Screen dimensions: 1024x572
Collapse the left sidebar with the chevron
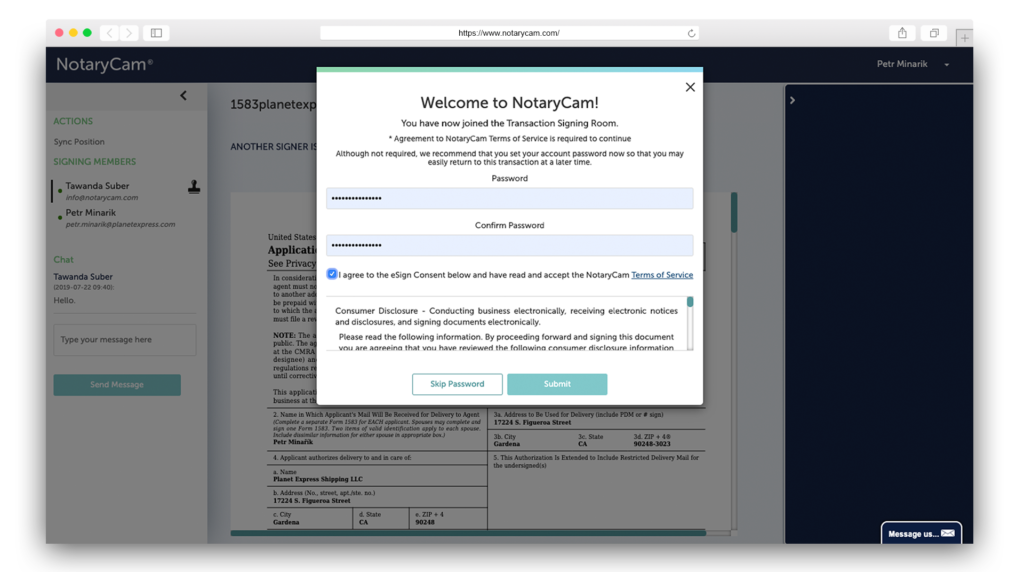coord(184,96)
